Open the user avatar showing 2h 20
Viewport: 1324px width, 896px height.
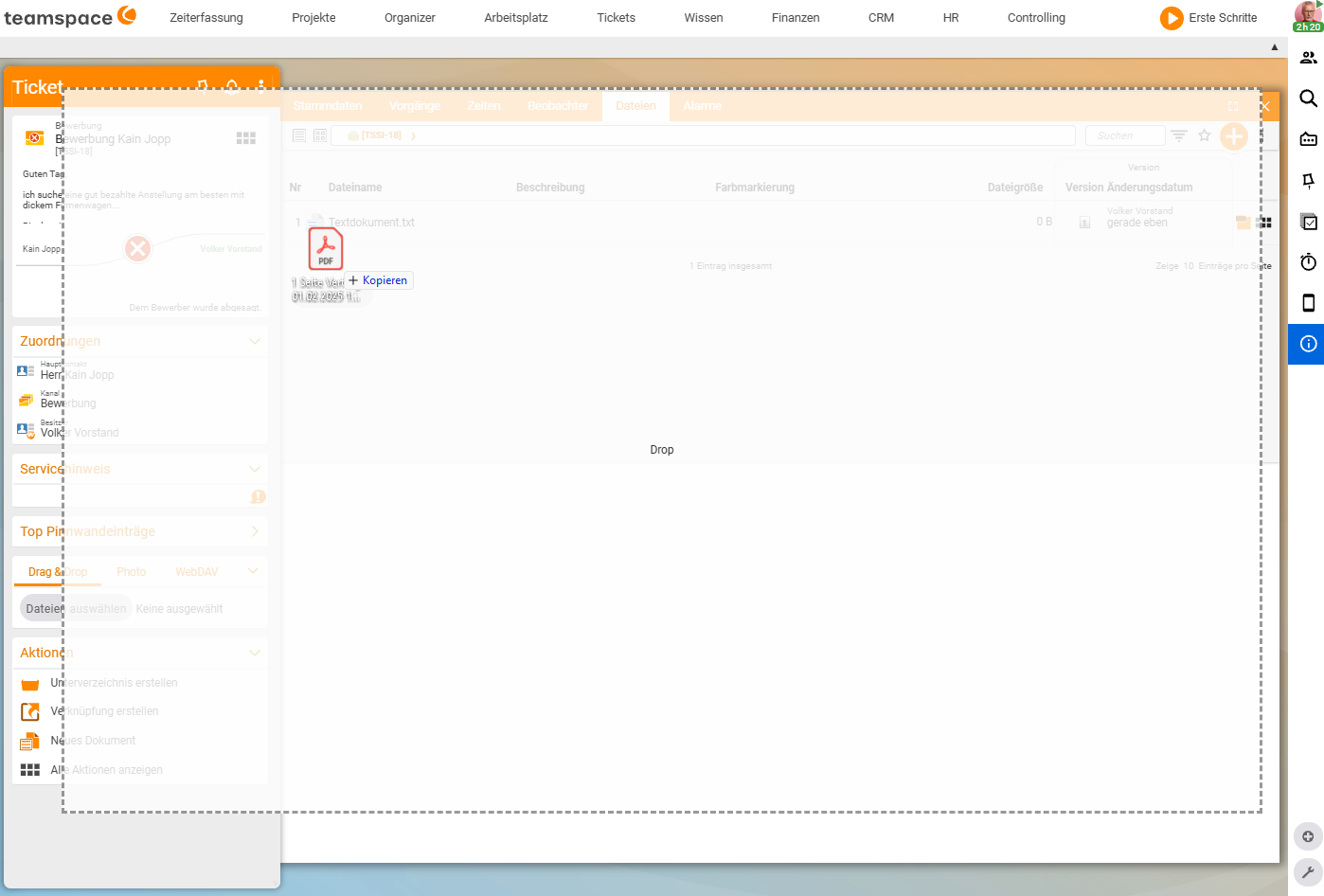pos(1308,15)
